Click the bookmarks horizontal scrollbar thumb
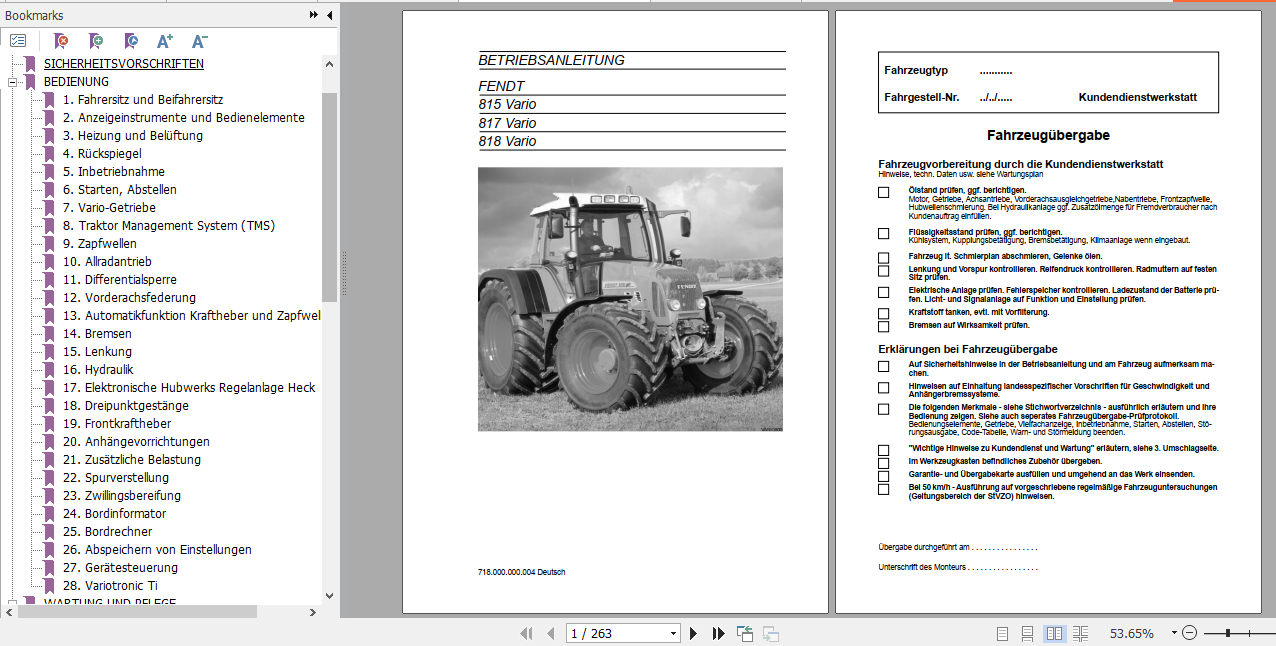Screen dimensions: 1276x646 tap(138, 611)
